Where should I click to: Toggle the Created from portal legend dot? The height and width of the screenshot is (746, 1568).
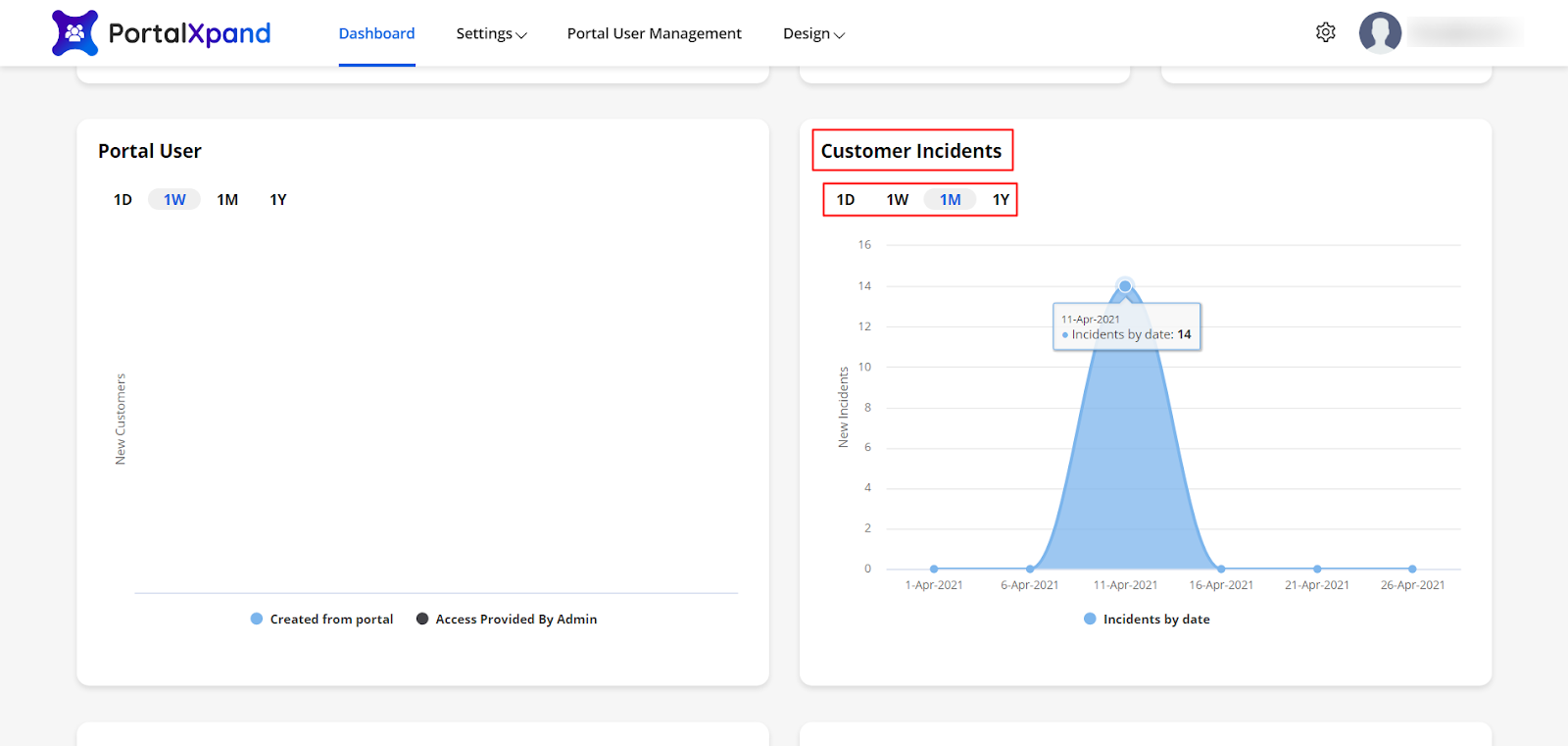click(x=257, y=619)
